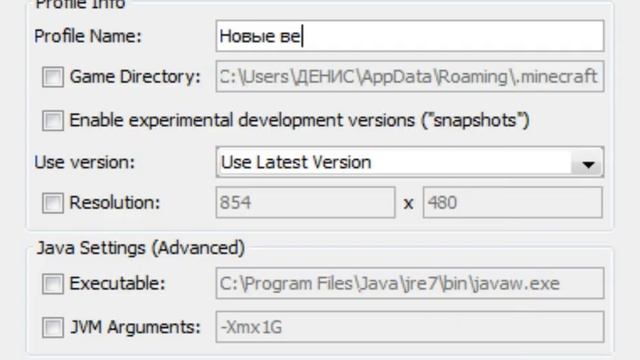Check the Executable checkbox
The width and height of the screenshot is (640, 360).
point(53,284)
